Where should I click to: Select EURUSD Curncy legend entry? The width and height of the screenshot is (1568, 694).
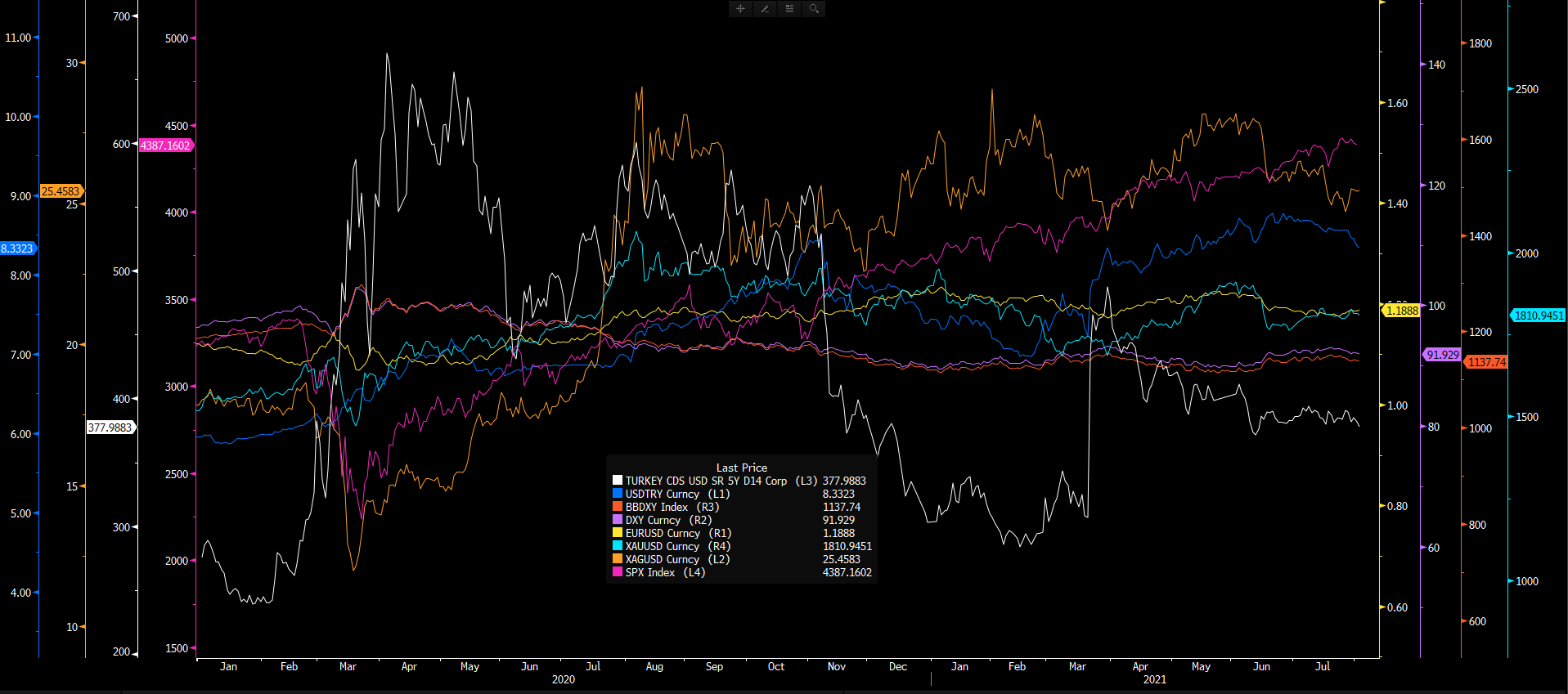click(x=663, y=533)
